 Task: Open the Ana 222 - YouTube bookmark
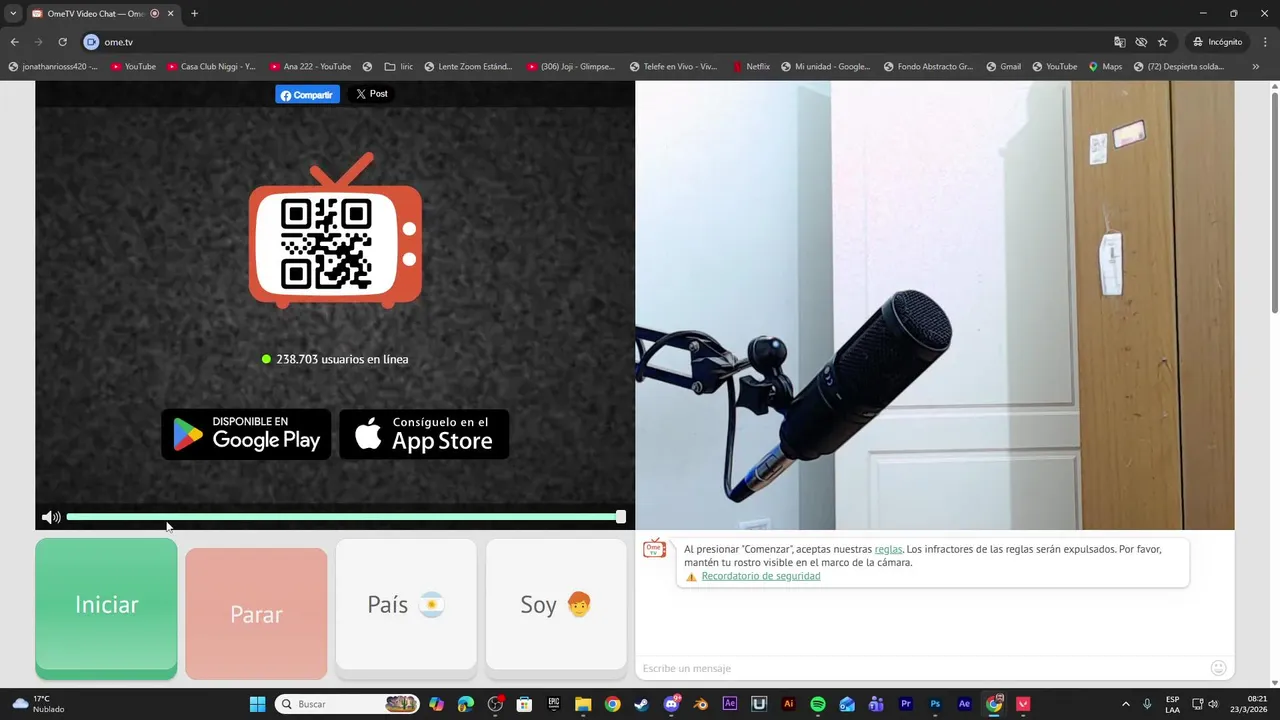(x=310, y=67)
